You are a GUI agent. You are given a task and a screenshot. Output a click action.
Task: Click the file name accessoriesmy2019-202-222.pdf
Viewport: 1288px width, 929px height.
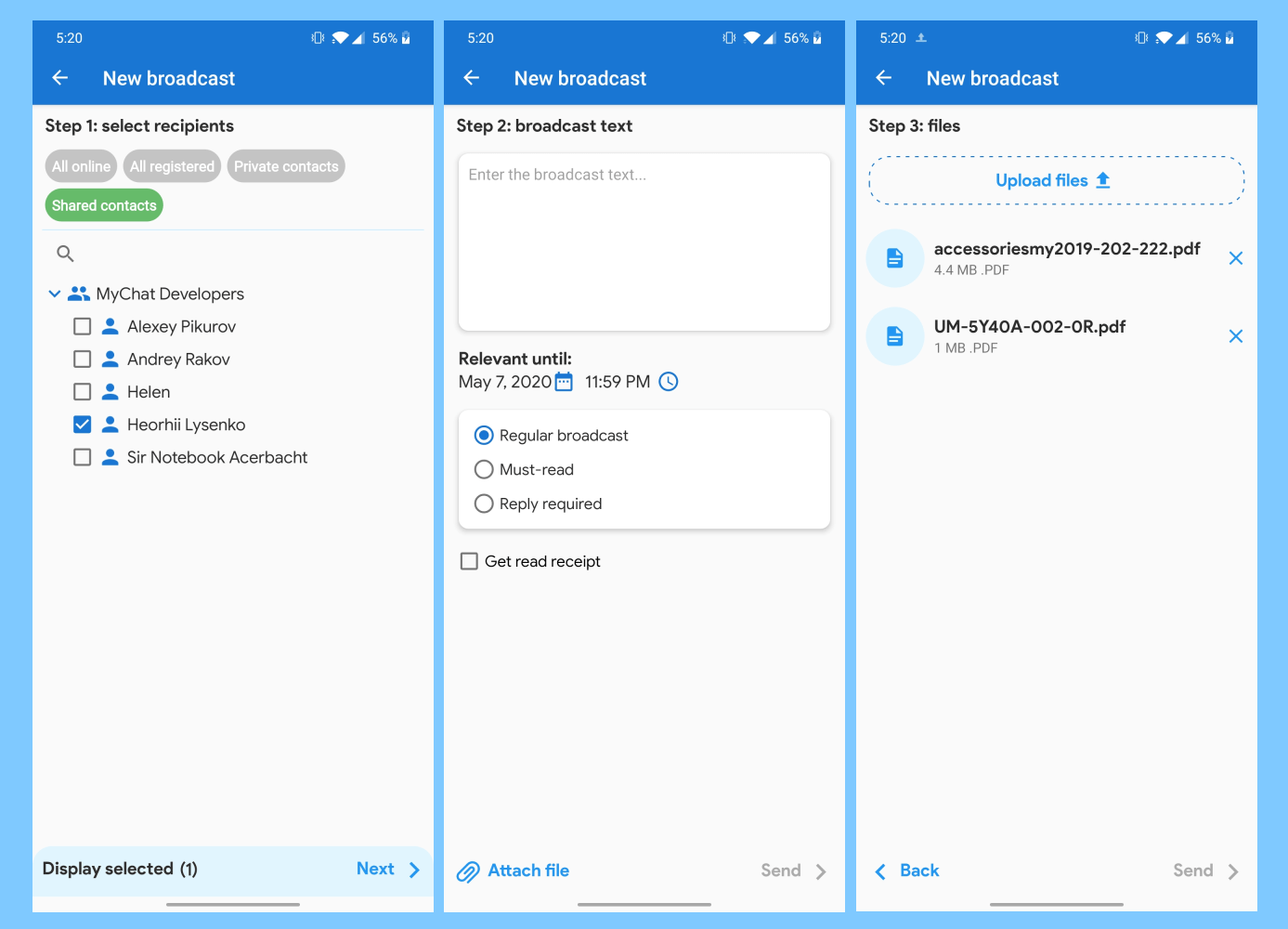(x=1067, y=249)
